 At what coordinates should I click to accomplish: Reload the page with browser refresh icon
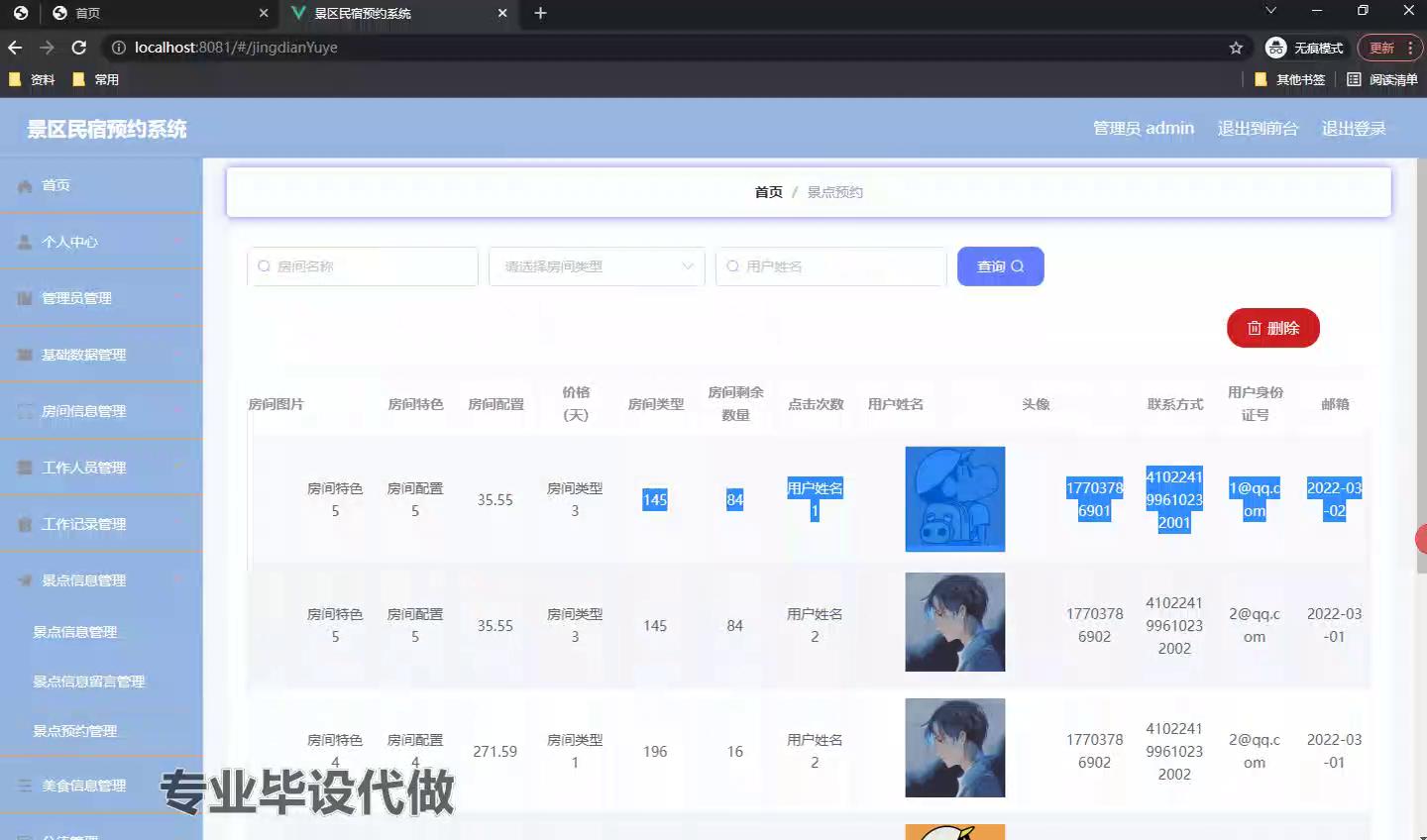(79, 48)
